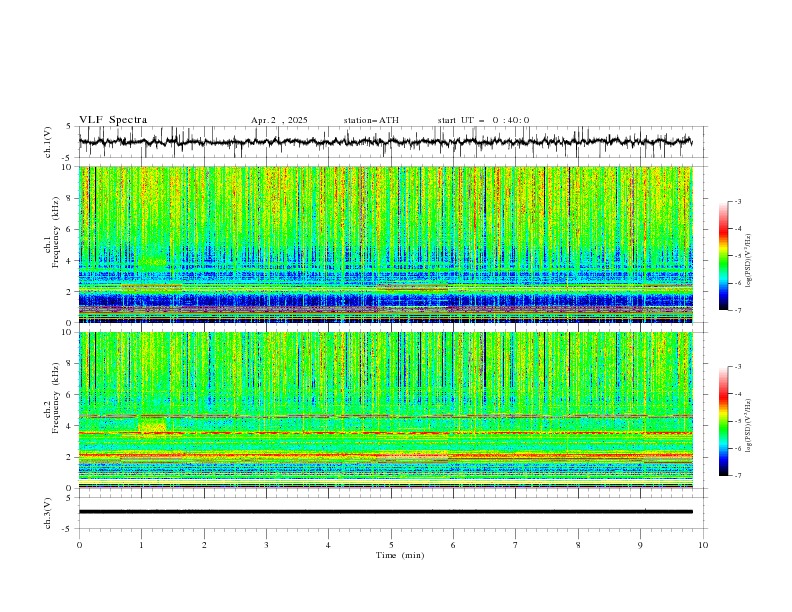792x612 pixels.
Task: Click the ch.2 "Frequency (kHz)" axis title
Action: pos(56,398)
